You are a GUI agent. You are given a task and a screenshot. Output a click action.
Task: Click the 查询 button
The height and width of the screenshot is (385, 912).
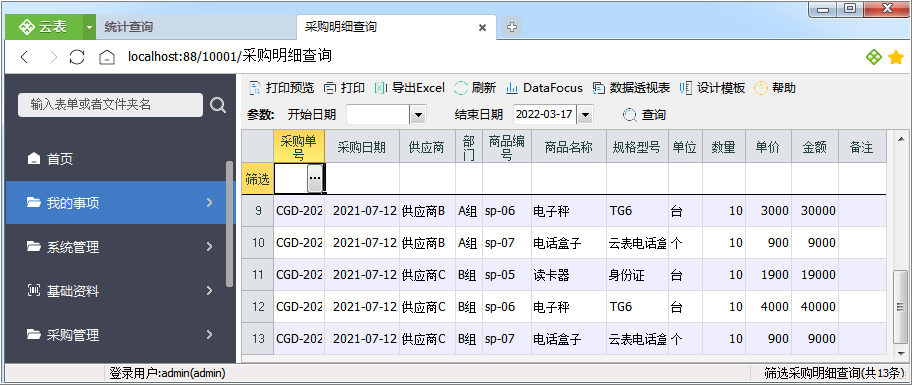[644, 115]
